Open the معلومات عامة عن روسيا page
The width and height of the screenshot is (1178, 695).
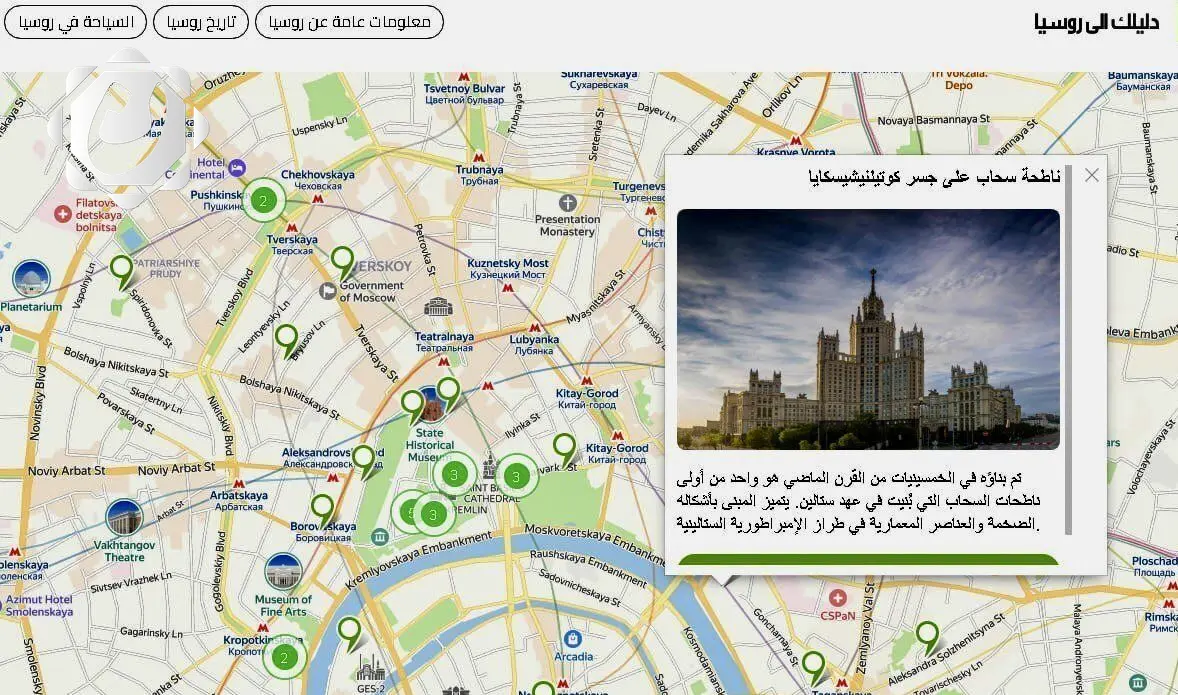(349, 22)
